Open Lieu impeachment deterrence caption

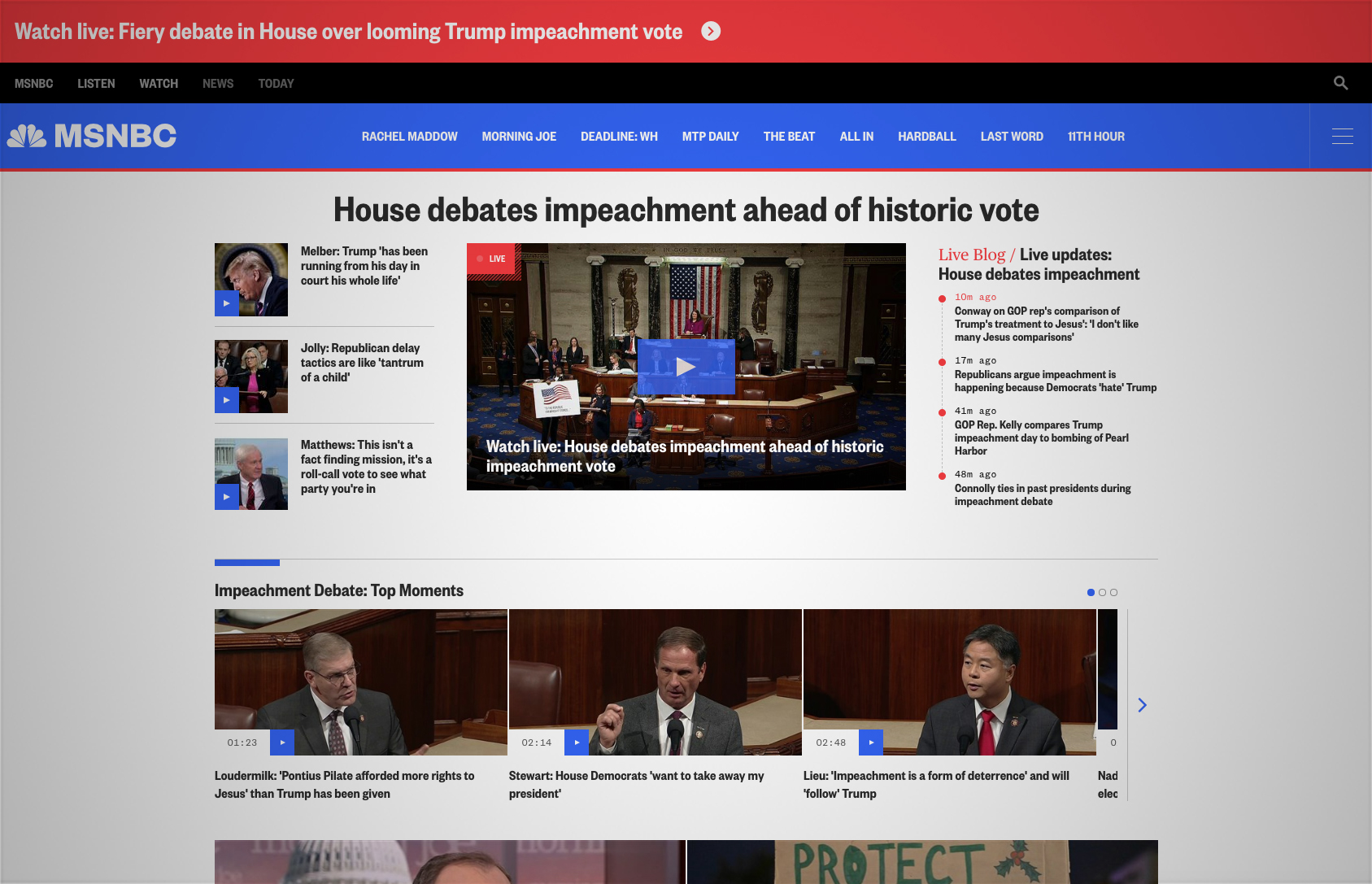936,785
